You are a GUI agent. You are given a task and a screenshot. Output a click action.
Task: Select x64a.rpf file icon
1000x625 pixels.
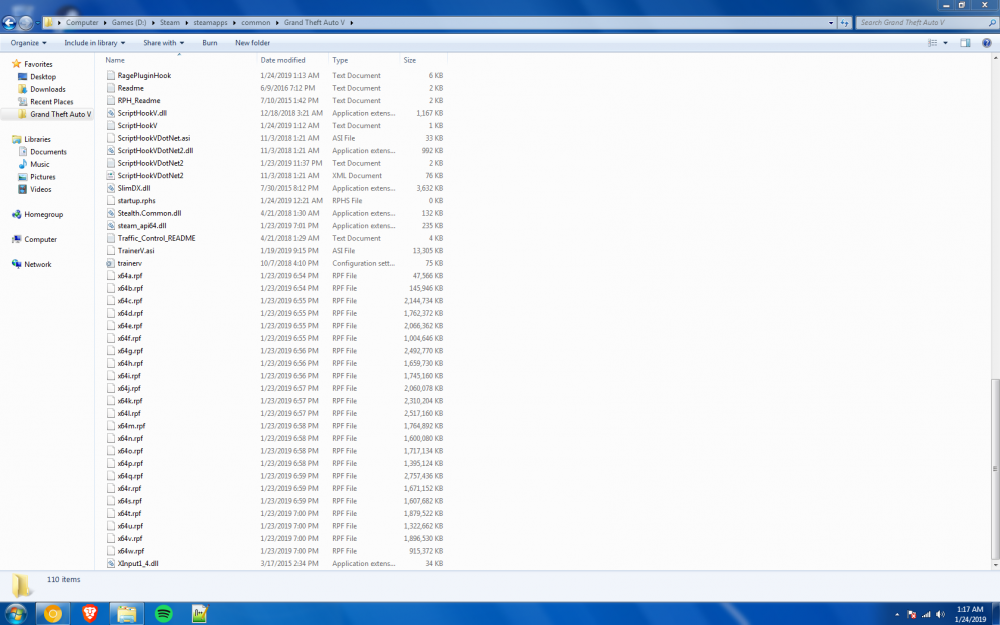tap(111, 276)
